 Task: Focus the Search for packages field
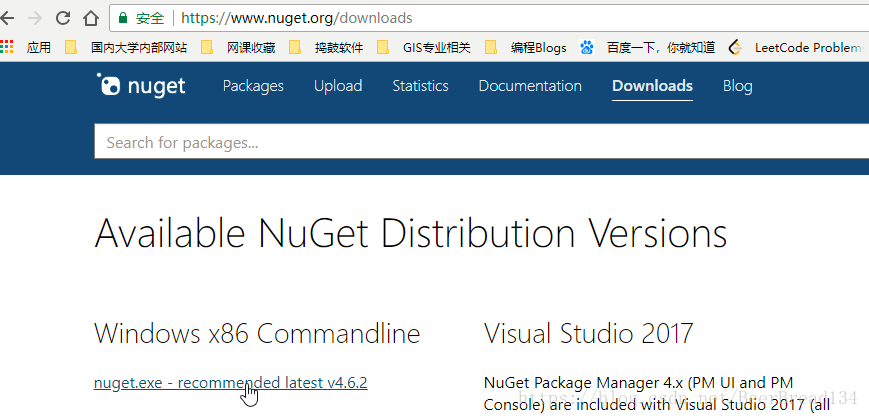coord(480,142)
